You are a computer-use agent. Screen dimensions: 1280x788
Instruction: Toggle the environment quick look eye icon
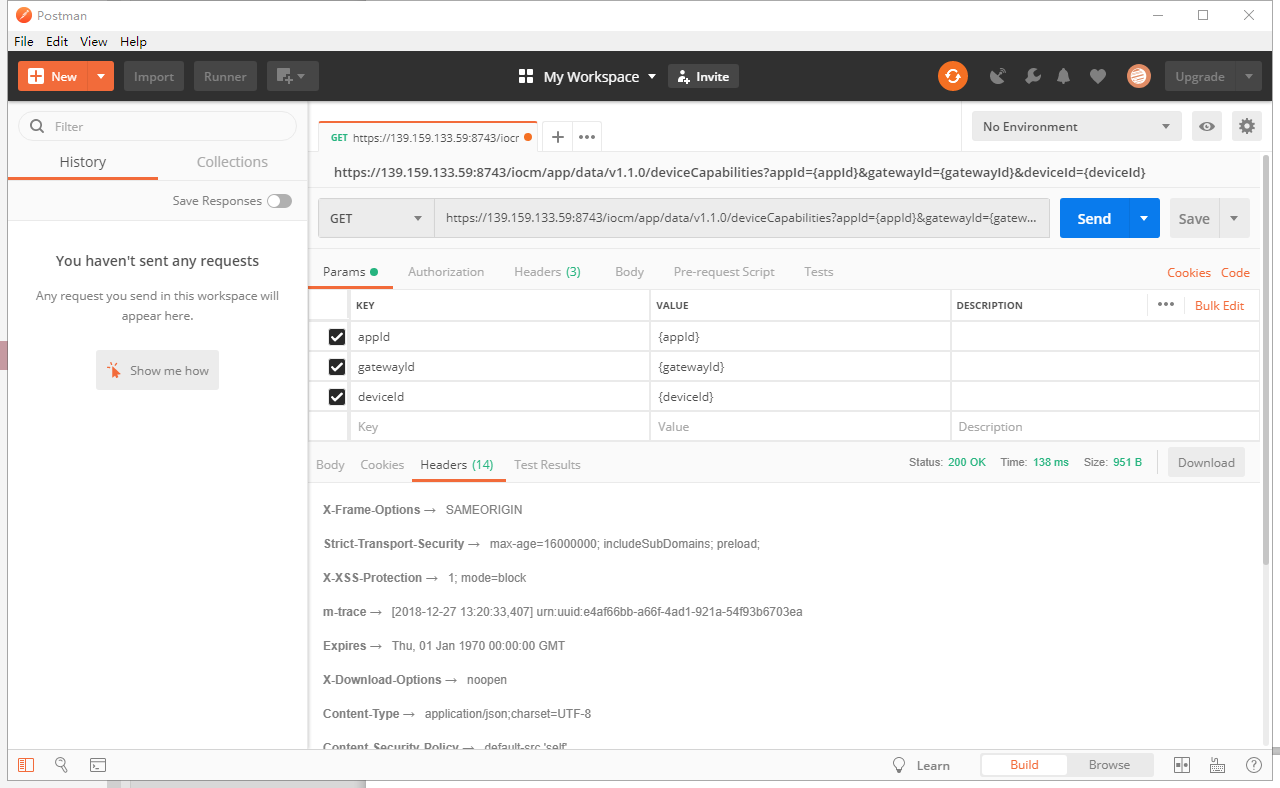[1208, 126]
